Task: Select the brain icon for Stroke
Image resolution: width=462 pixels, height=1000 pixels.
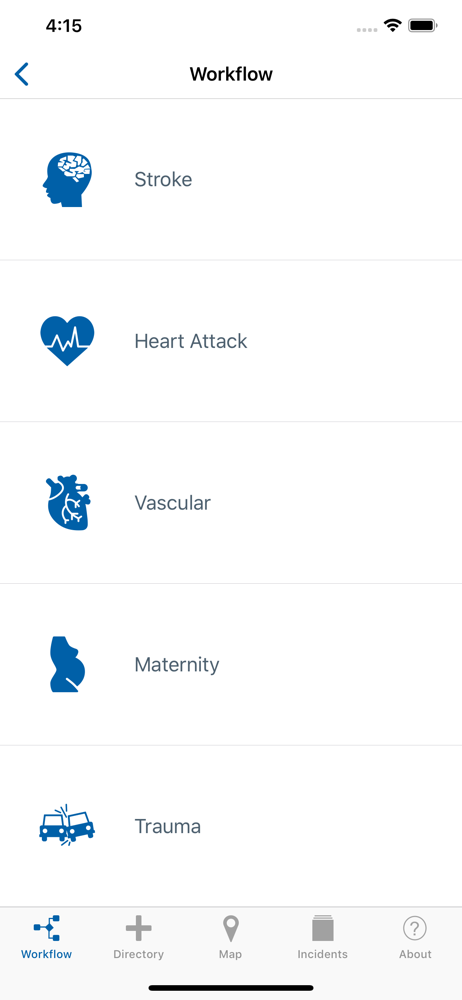Action: (x=67, y=179)
